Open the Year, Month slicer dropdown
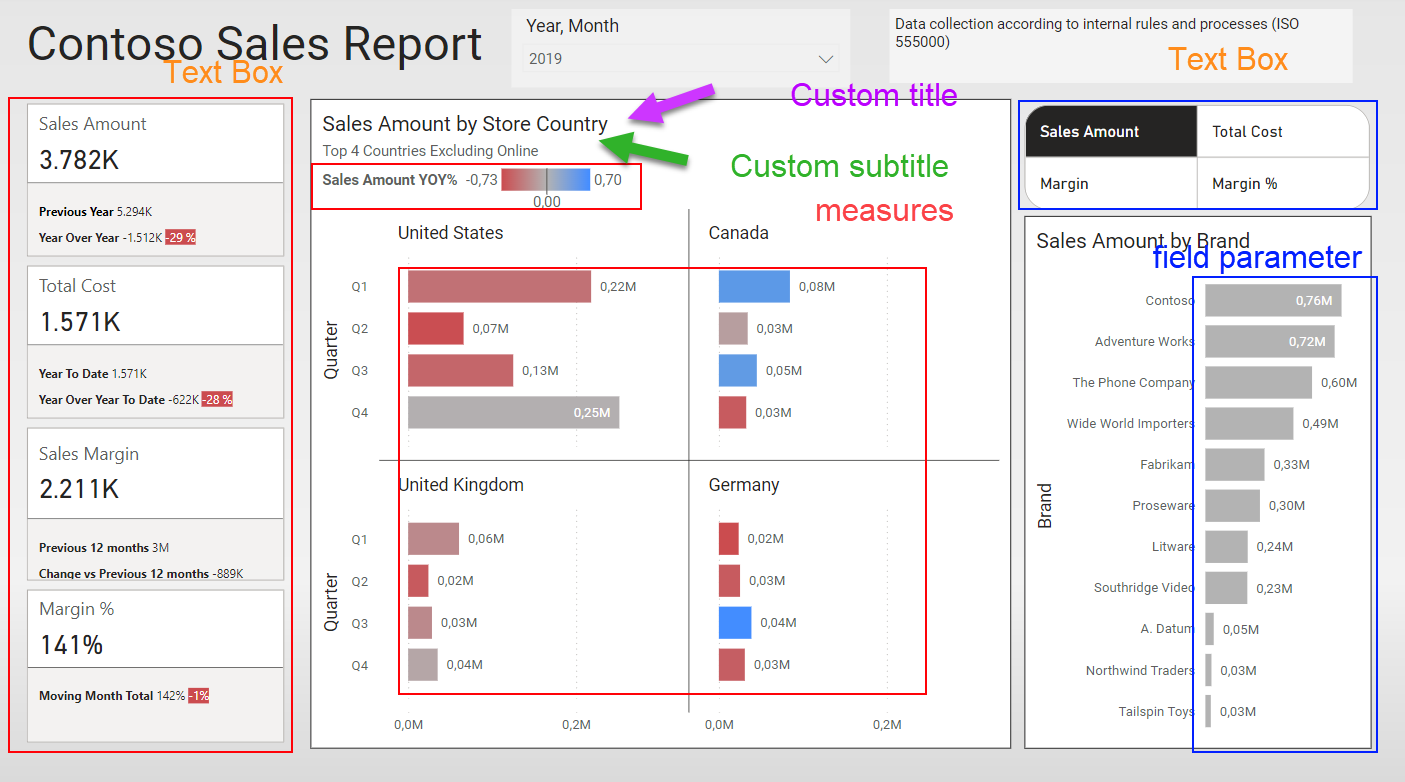The image size is (1405, 782). 825,59
